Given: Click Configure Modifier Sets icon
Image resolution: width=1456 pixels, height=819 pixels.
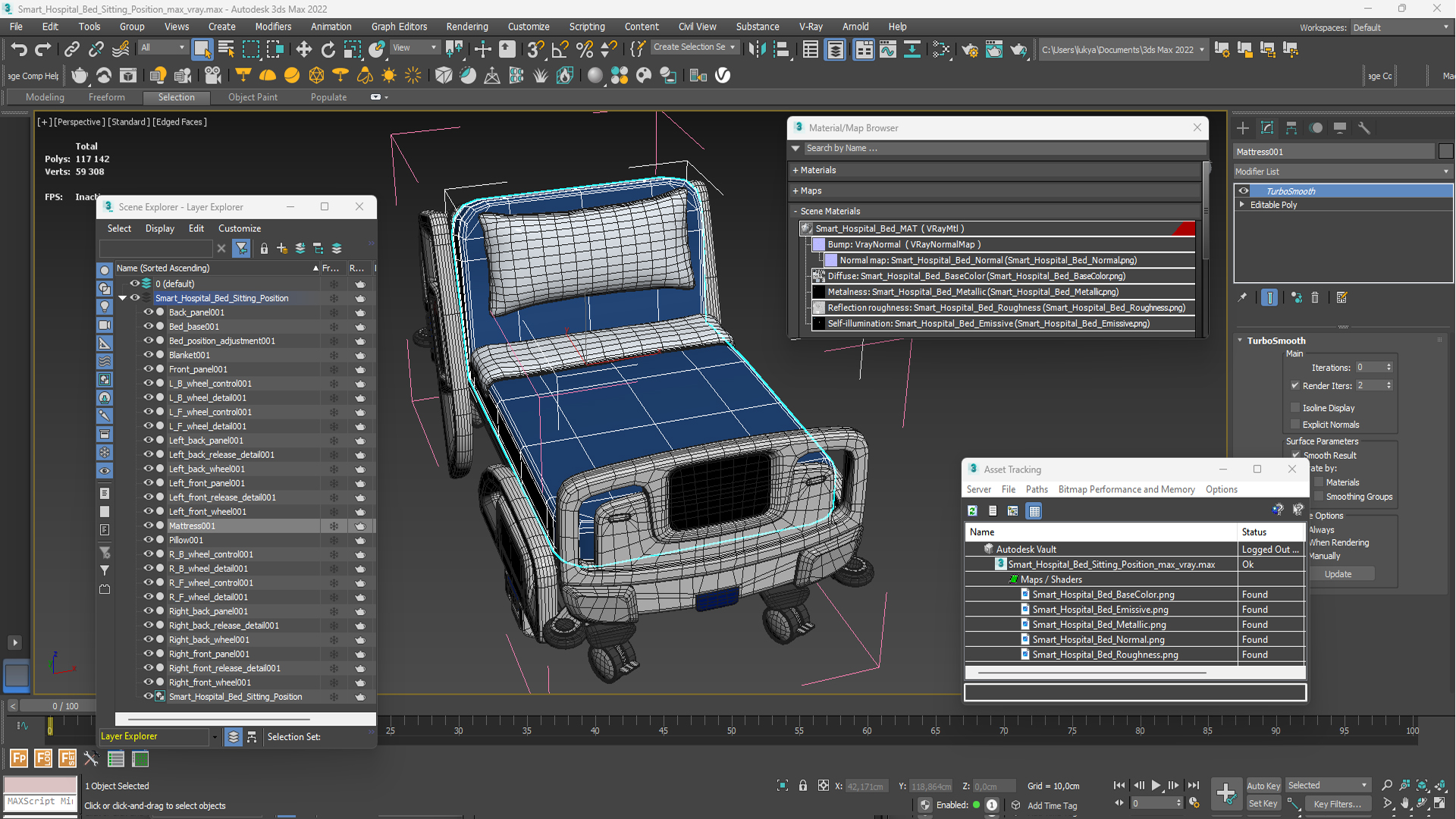Looking at the screenshot, I should tap(1341, 297).
